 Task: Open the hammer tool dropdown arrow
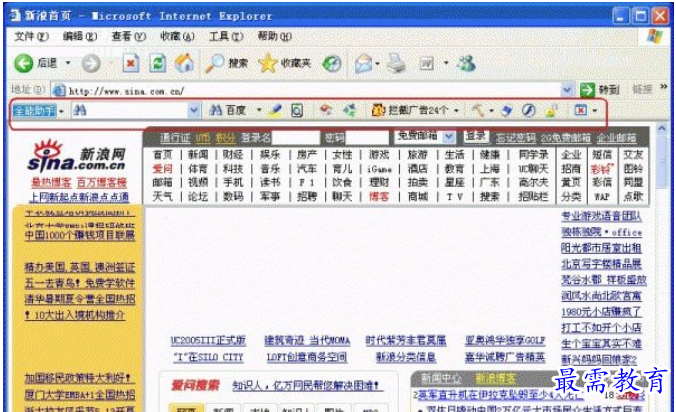[x=491, y=111]
